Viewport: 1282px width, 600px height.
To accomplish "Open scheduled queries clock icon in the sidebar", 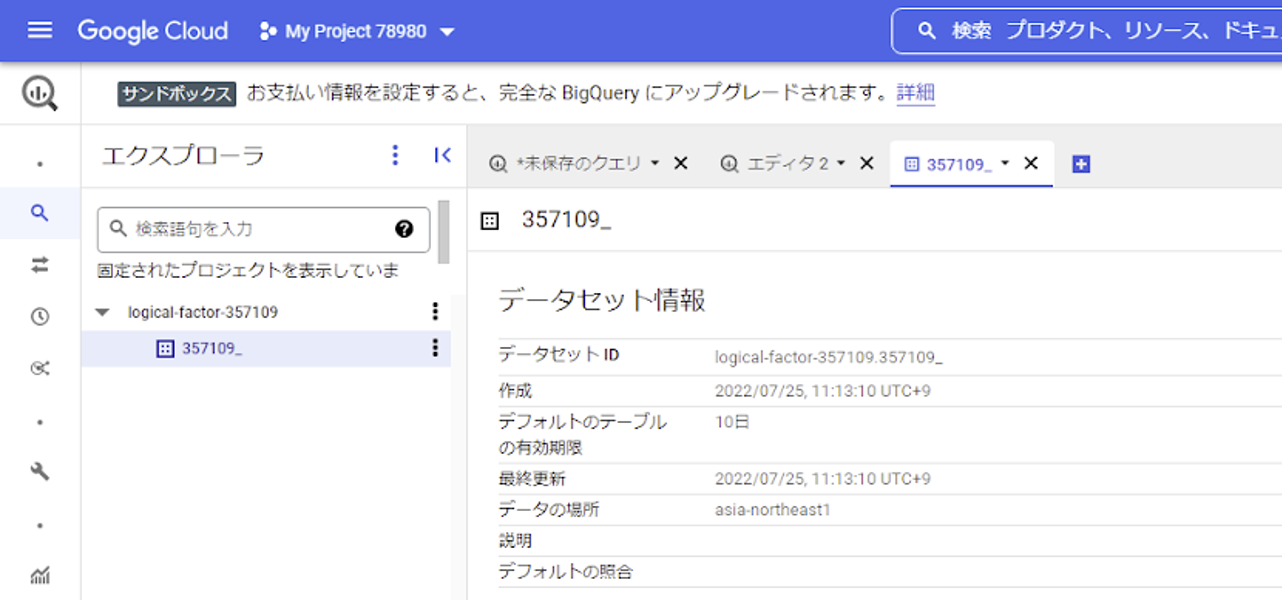I will [40, 317].
